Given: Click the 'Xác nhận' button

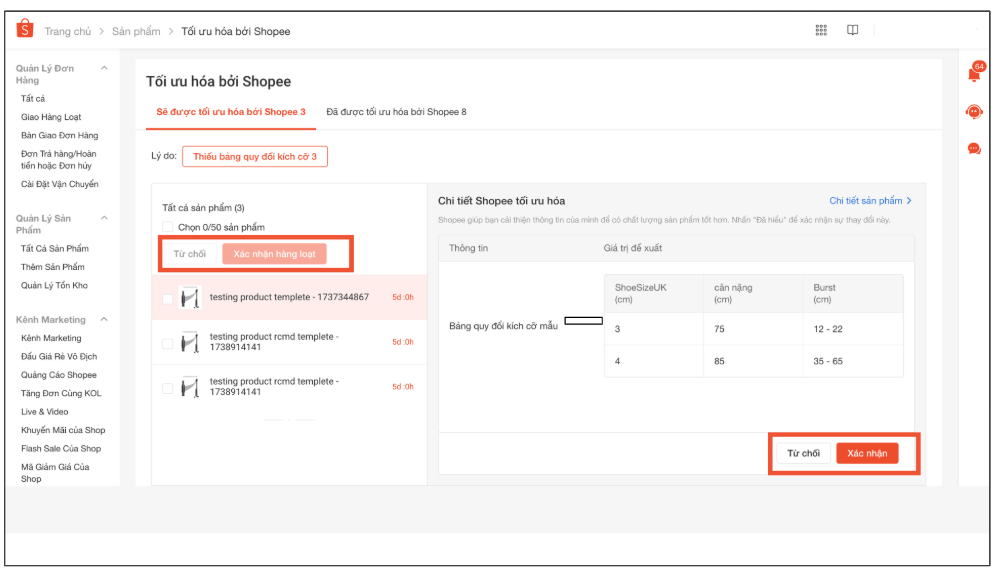Looking at the screenshot, I should pos(867,453).
